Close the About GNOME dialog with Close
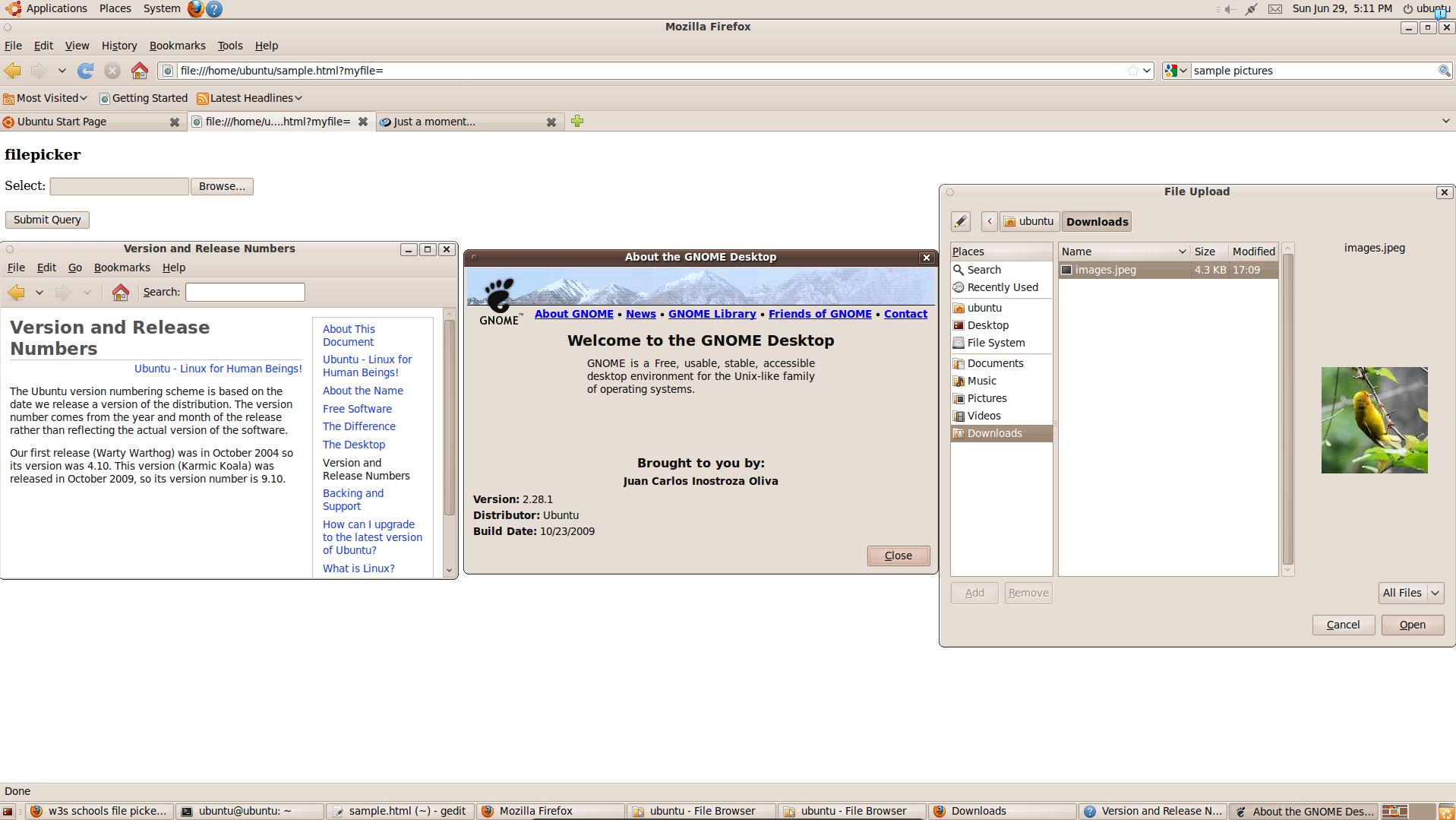Image resolution: width=1456 pixels, height=820 pixels. coord(899,556)
